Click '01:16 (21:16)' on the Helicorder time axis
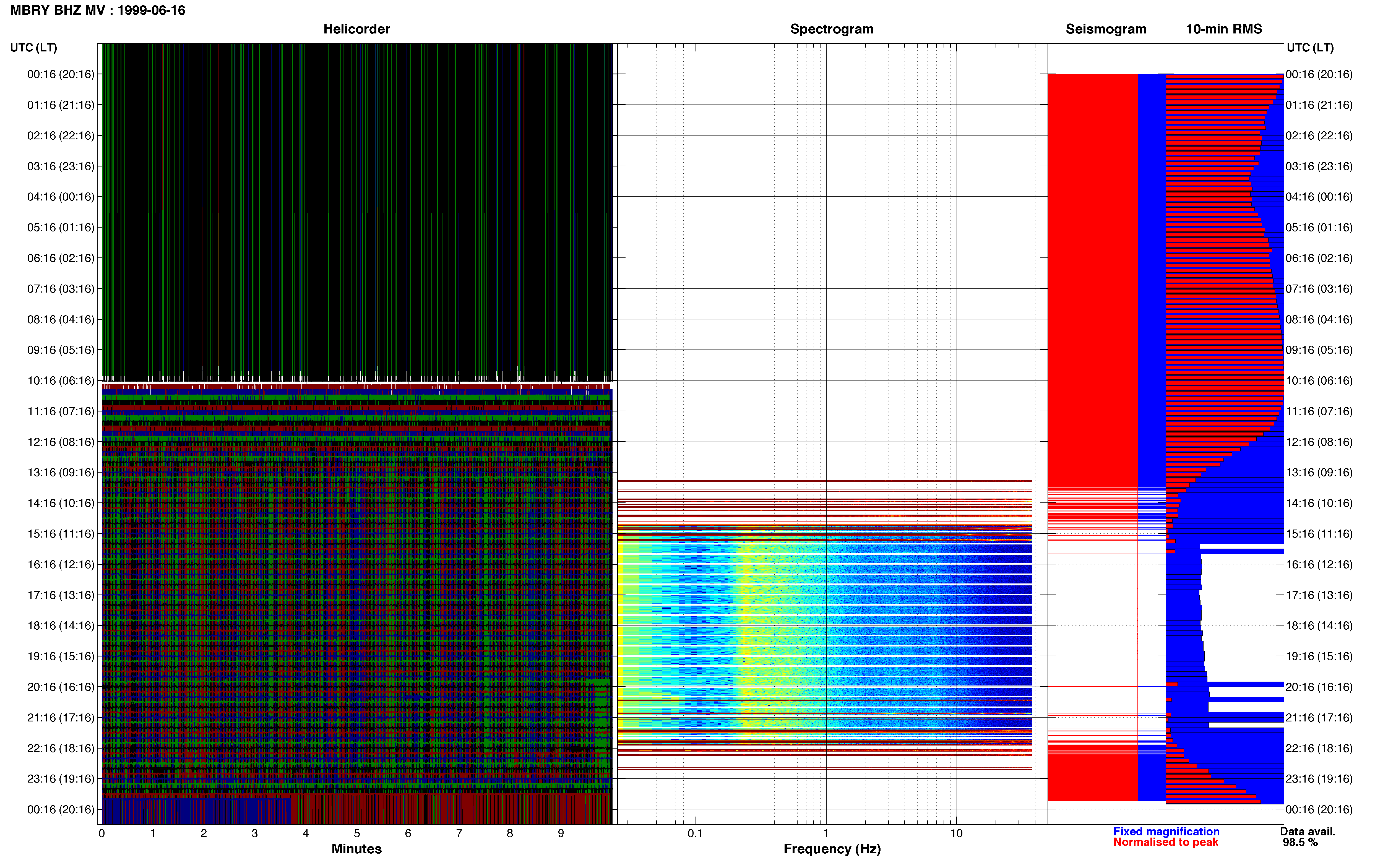The width and height of the screenshot is (1388, 868). point(61,105)
